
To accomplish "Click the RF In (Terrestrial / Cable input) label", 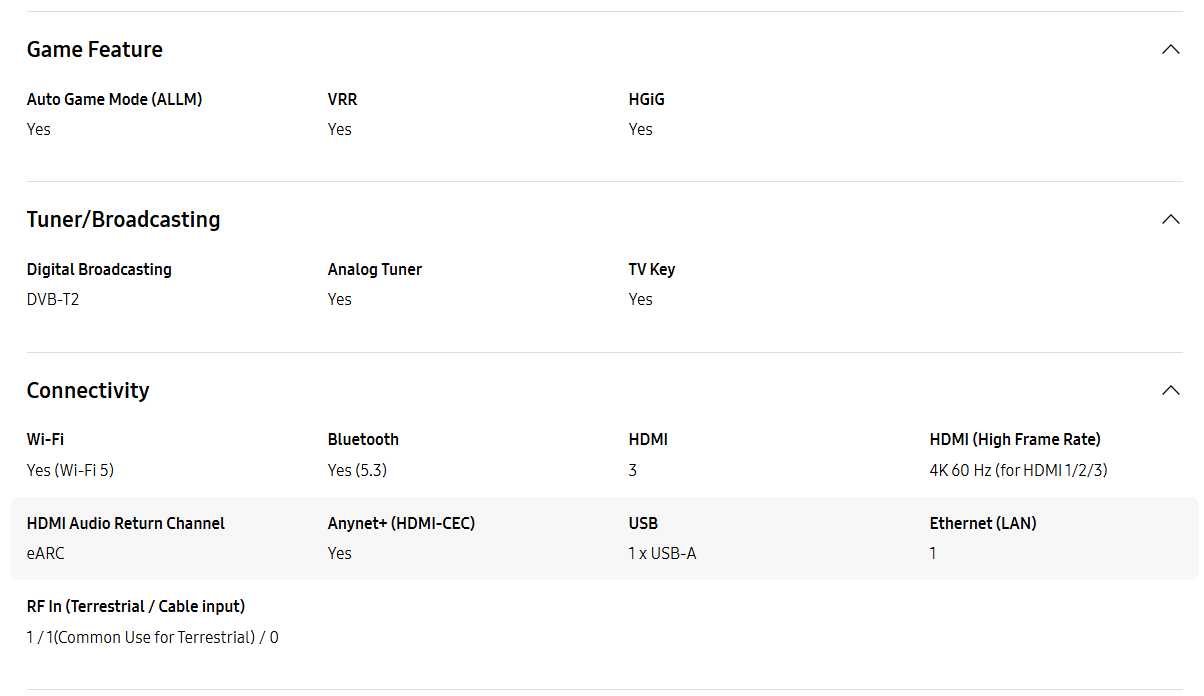I will click(136, 606).
